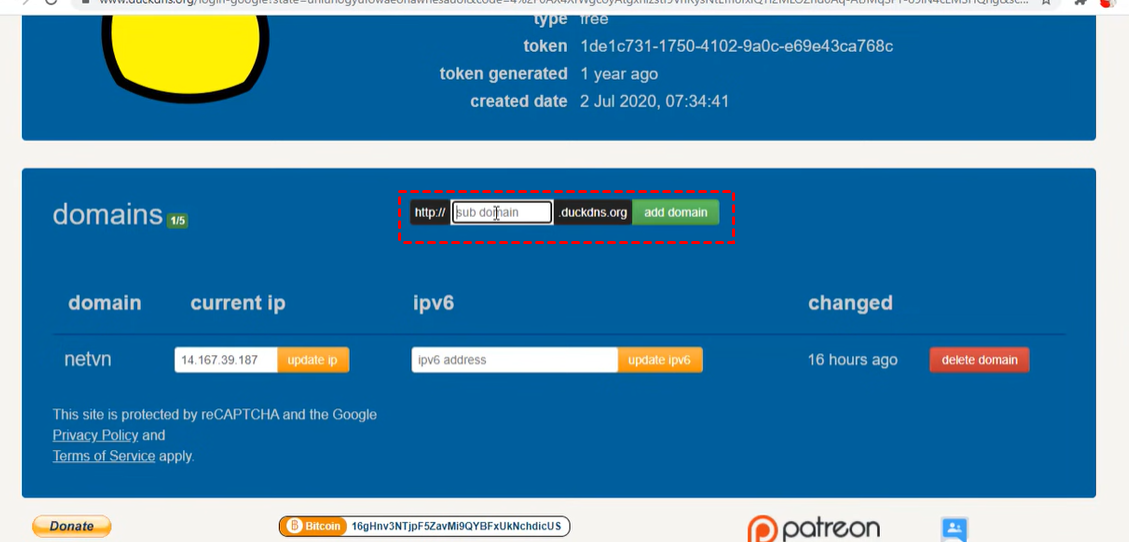
Task: Click the Bitcoin coin icon
Action: click(294, 526)
